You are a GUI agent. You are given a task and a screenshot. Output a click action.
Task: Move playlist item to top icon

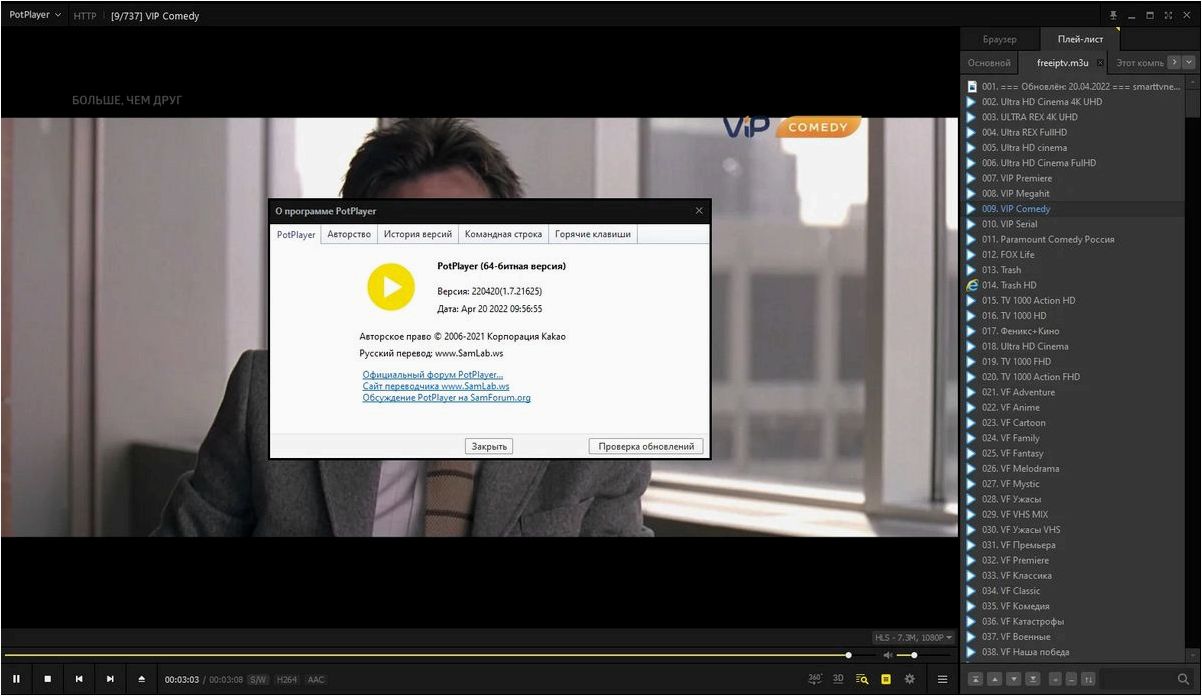[x=975, y=680]
